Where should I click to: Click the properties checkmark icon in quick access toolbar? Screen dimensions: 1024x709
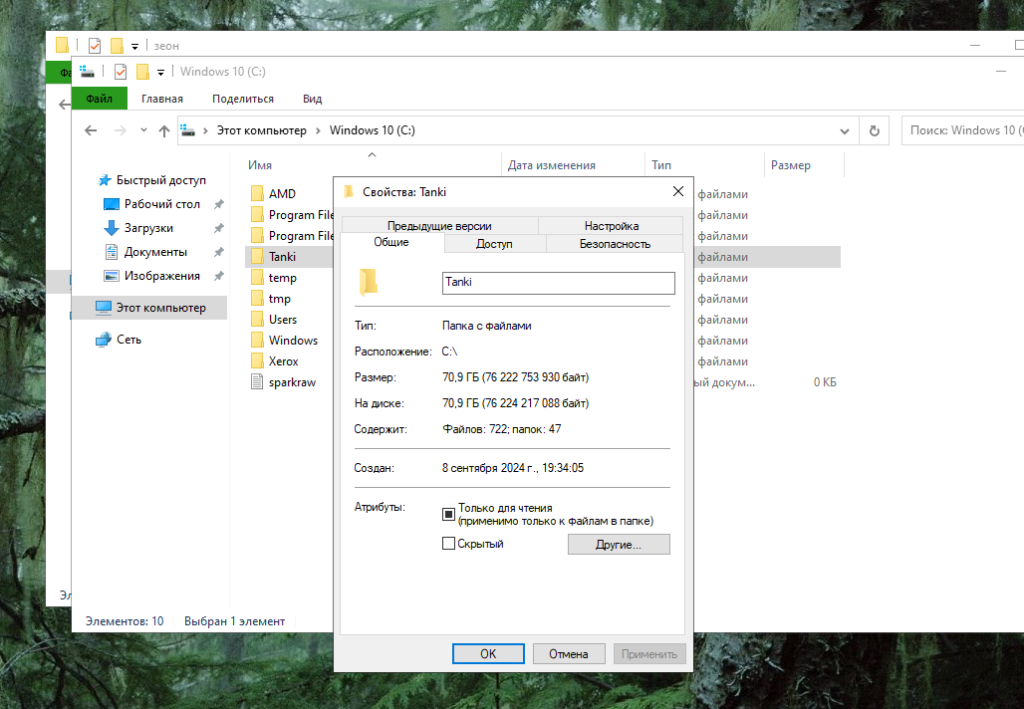[x=120, y=72]
